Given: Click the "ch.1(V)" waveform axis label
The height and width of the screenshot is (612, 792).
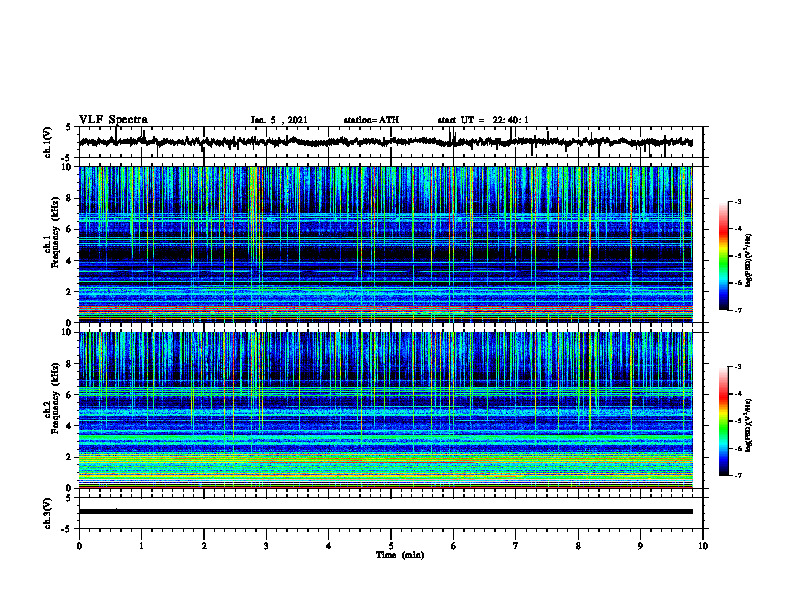Looking at the screenshot, I should [x=47, y=142].
